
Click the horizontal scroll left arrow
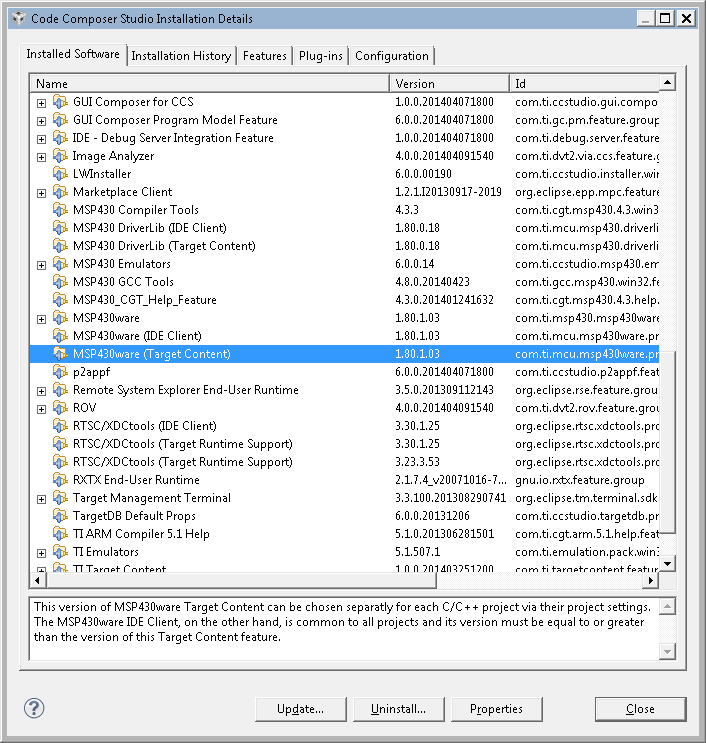coord(38,580)
